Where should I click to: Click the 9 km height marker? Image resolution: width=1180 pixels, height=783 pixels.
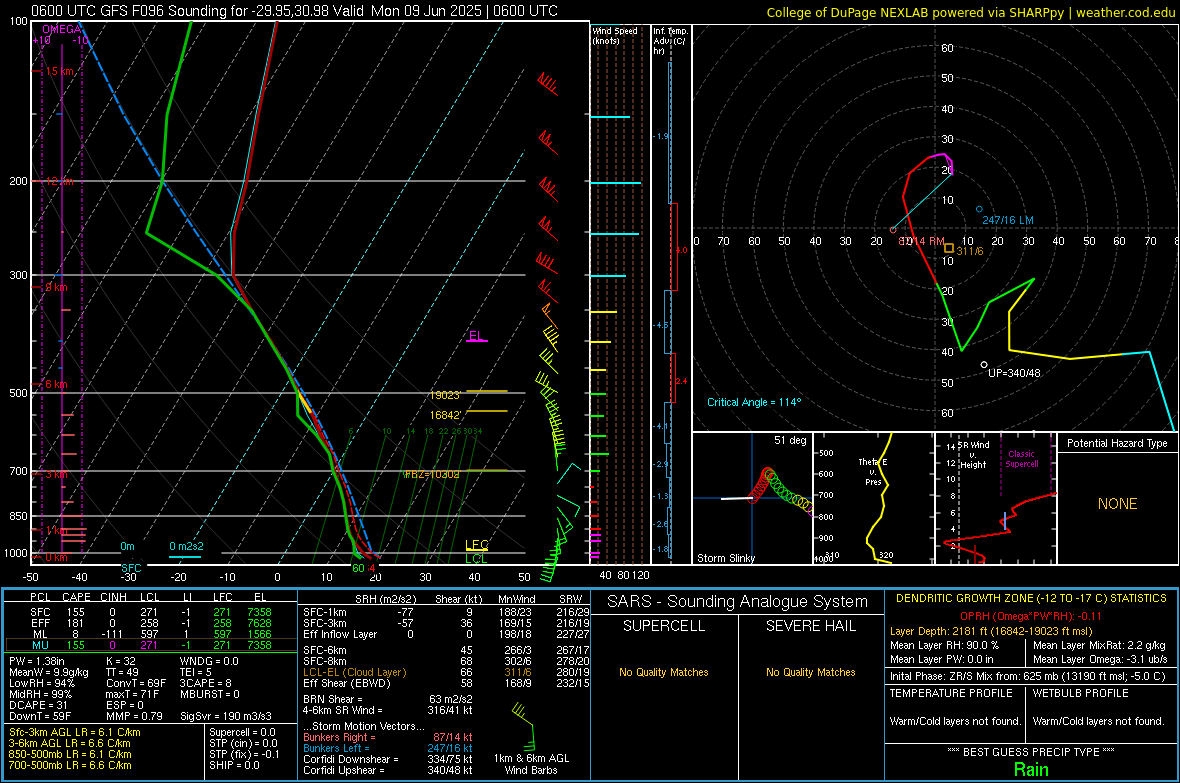(56, 288)
